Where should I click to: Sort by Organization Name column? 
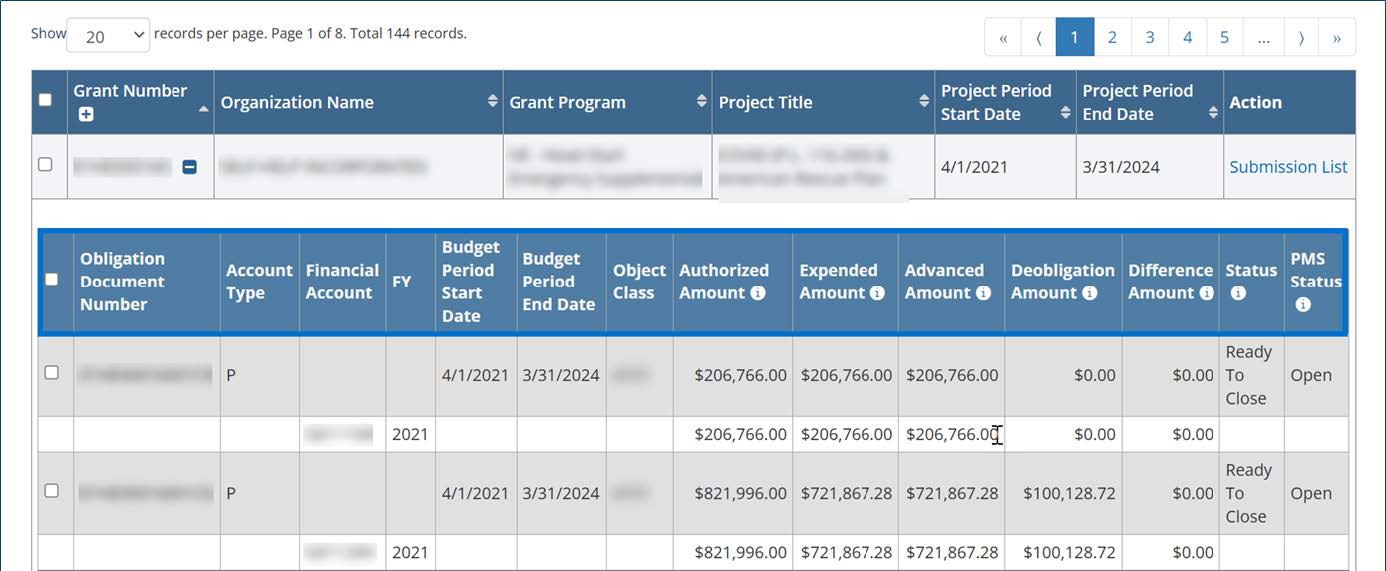click(491, 102)
